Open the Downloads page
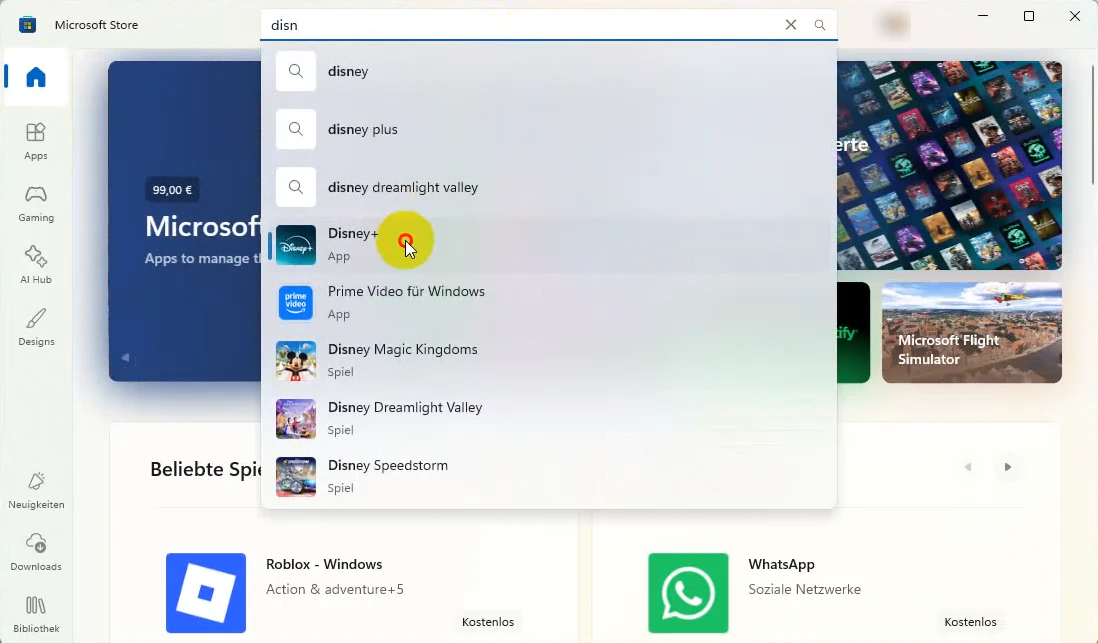 (x=36, y=552)
